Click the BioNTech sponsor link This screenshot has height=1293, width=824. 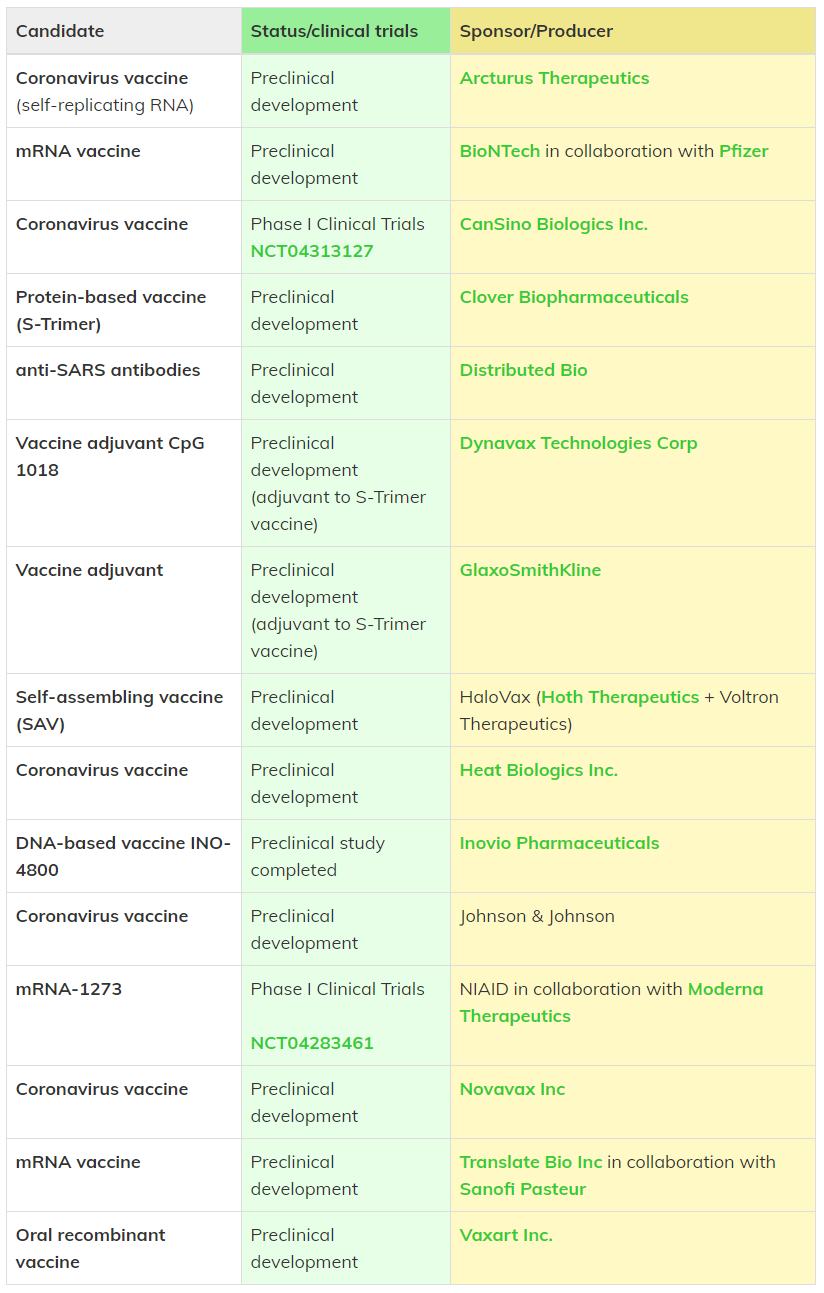click(499, 151)
